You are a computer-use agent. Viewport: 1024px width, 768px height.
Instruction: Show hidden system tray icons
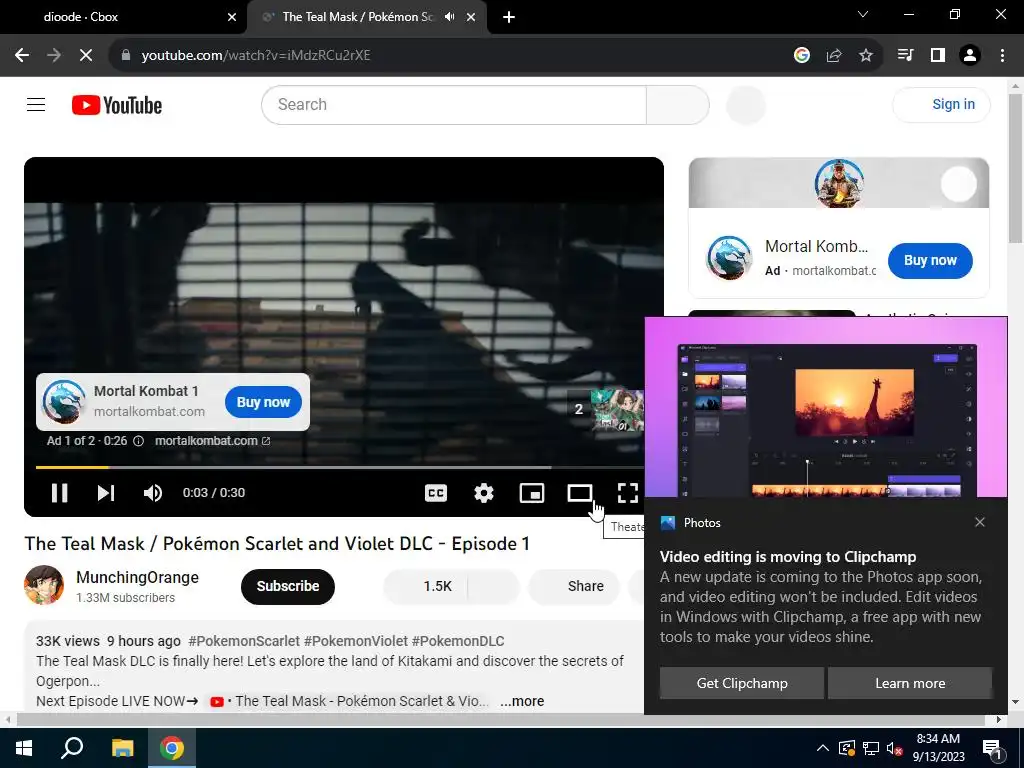[x=823, y=748]
